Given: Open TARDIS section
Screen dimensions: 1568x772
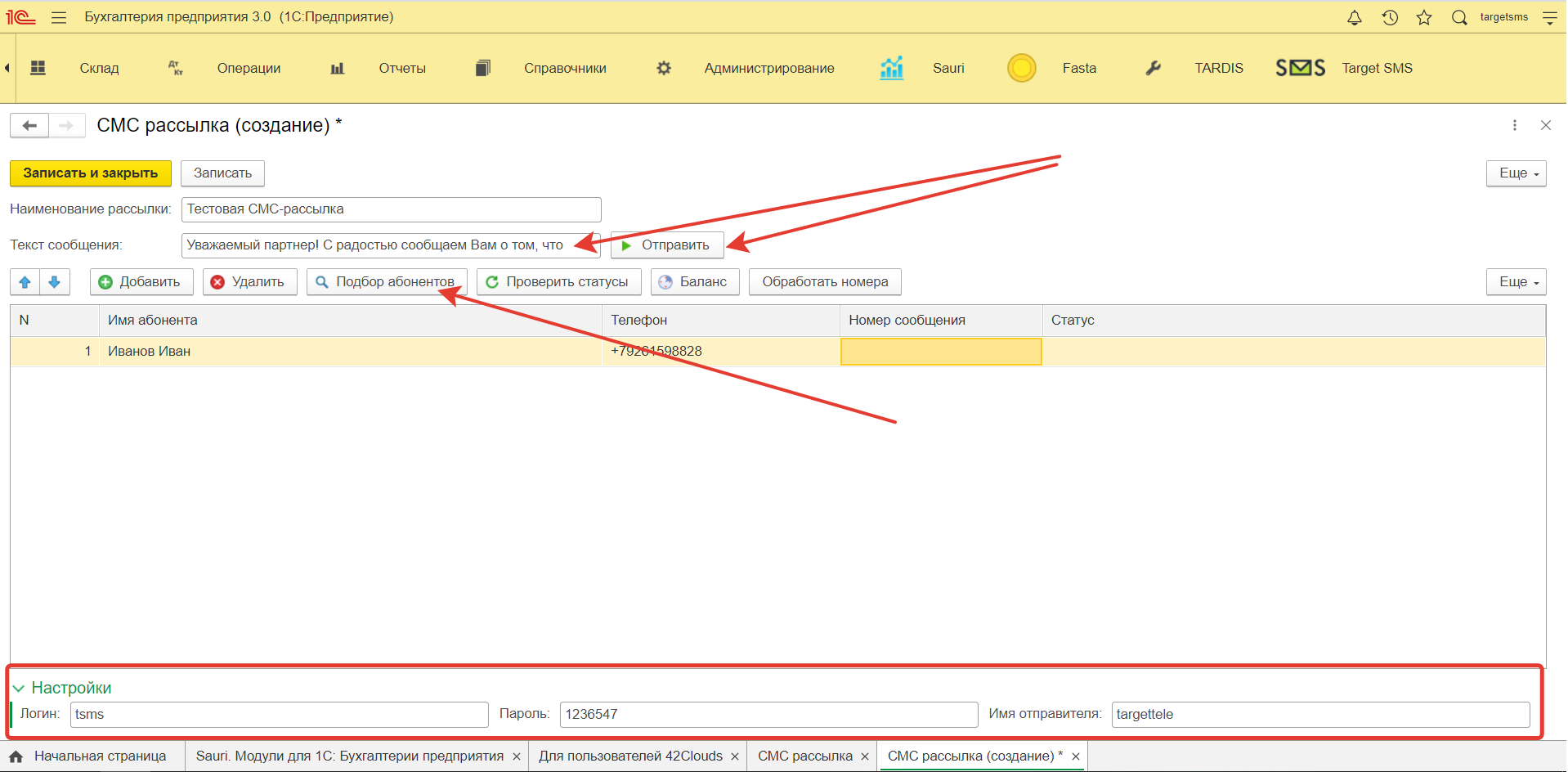Looking at the screenshot, I should (1219, 68).
